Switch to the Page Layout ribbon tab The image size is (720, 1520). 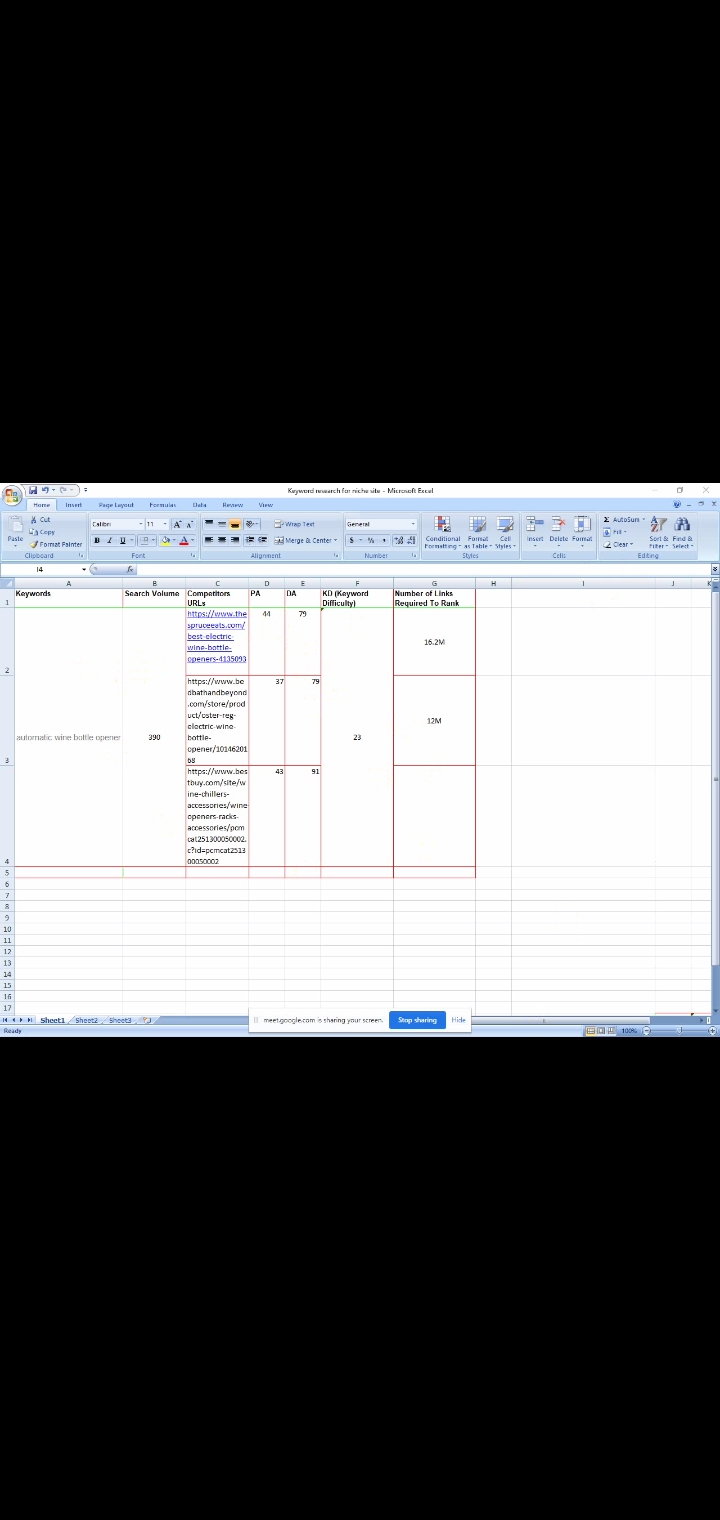click(x=116, y=505)
